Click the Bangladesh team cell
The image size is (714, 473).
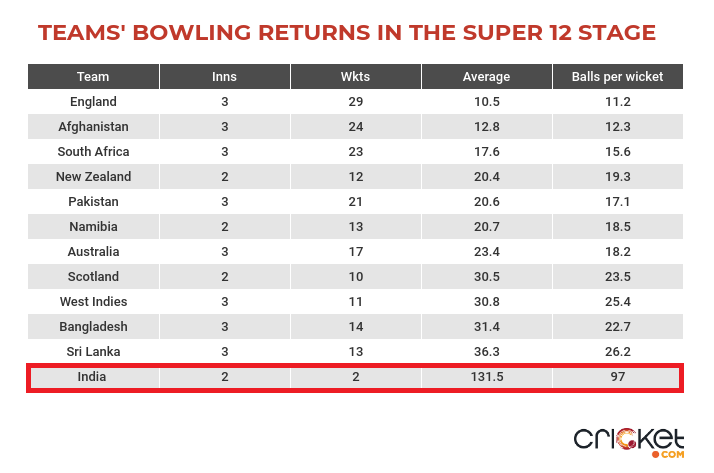(93, 327)
